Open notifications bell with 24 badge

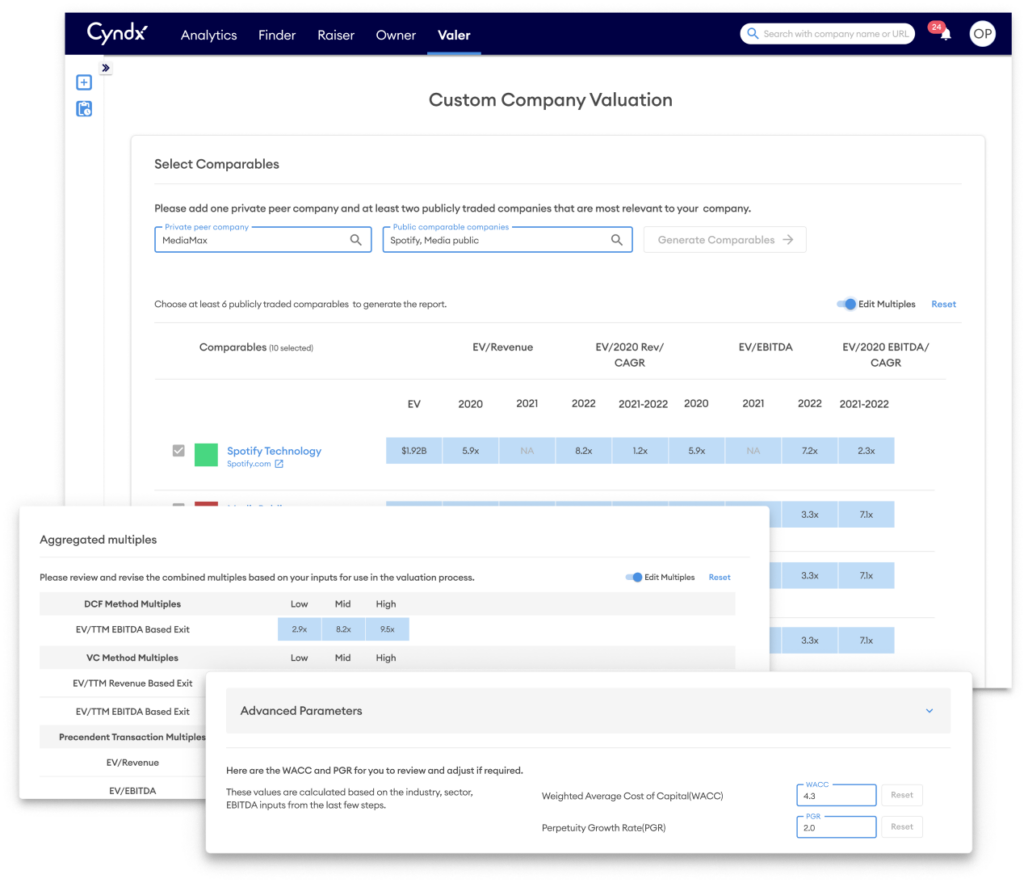[x=942, y=32]
